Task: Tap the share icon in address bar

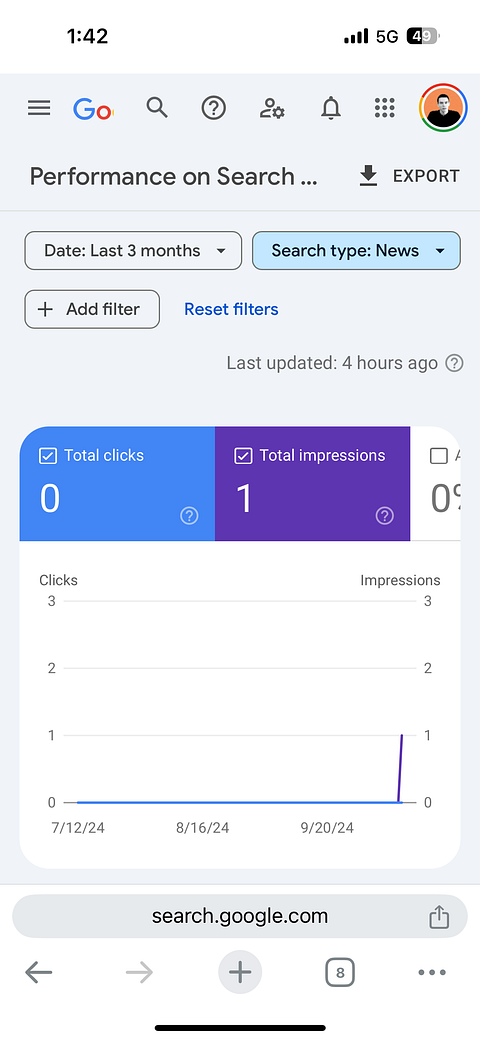Action: point(439,917)
